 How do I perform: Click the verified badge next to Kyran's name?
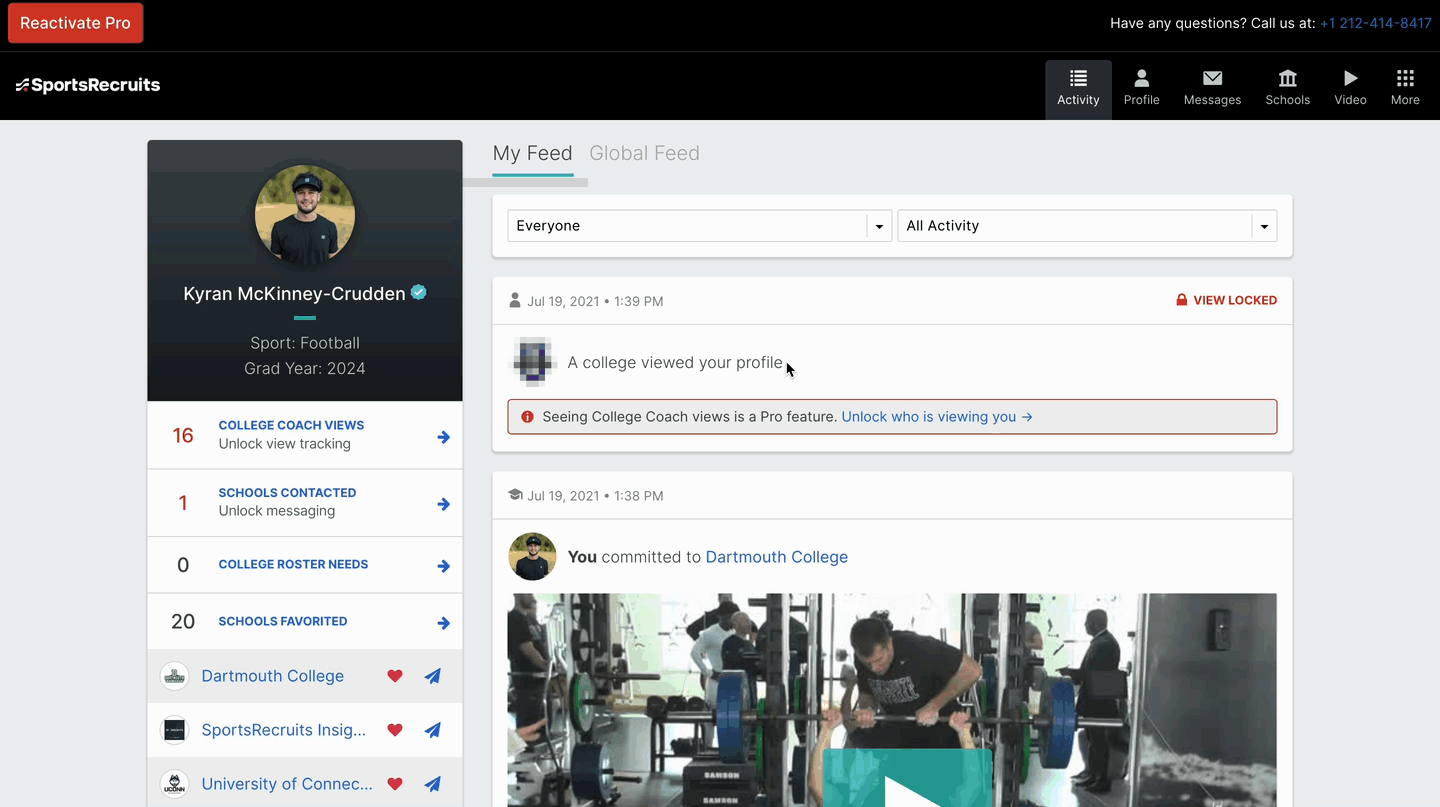(419, 292)
